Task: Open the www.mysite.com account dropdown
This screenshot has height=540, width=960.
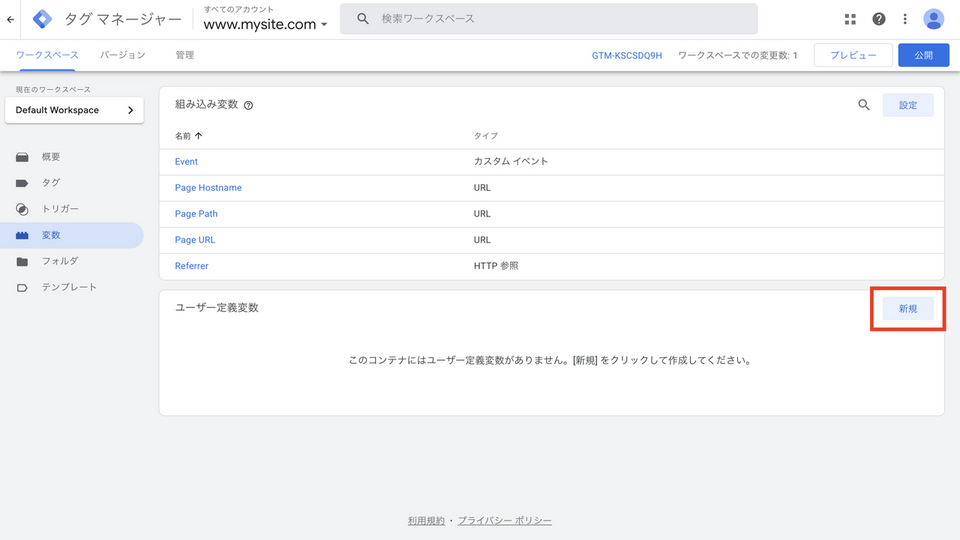Action: 265,24
